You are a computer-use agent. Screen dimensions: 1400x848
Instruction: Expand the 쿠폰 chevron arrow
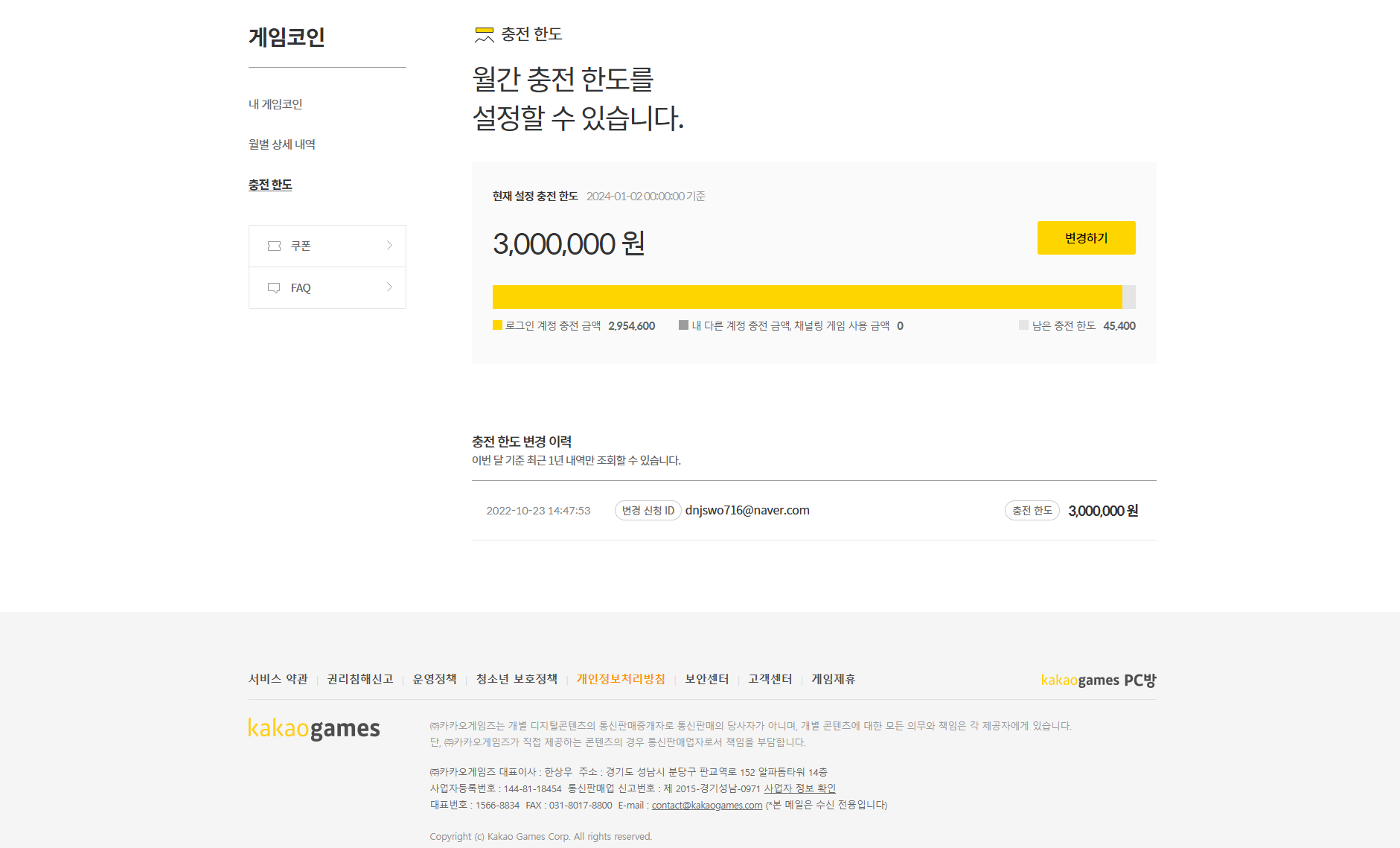tap(389, 246)
